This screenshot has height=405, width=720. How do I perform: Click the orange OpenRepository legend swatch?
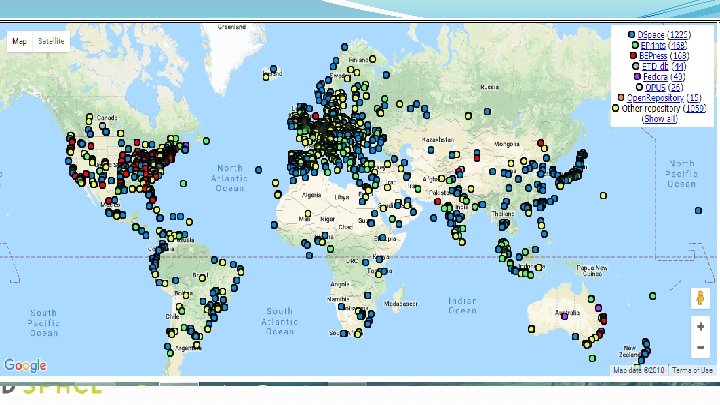coord(621,98)
